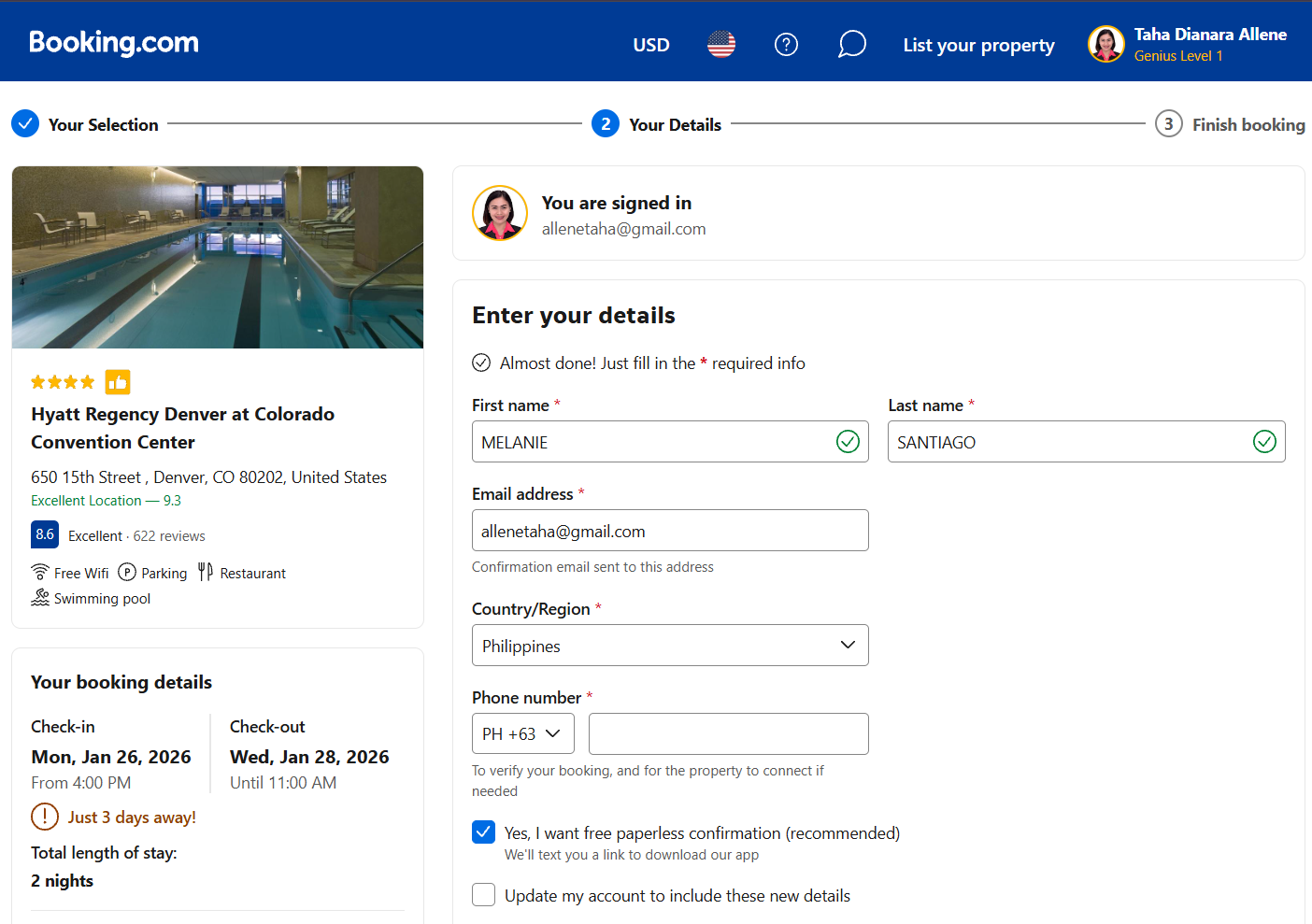1312x924 pixels.
Task: Click the 8.6 review score badge
Action: tap(45, 534)
